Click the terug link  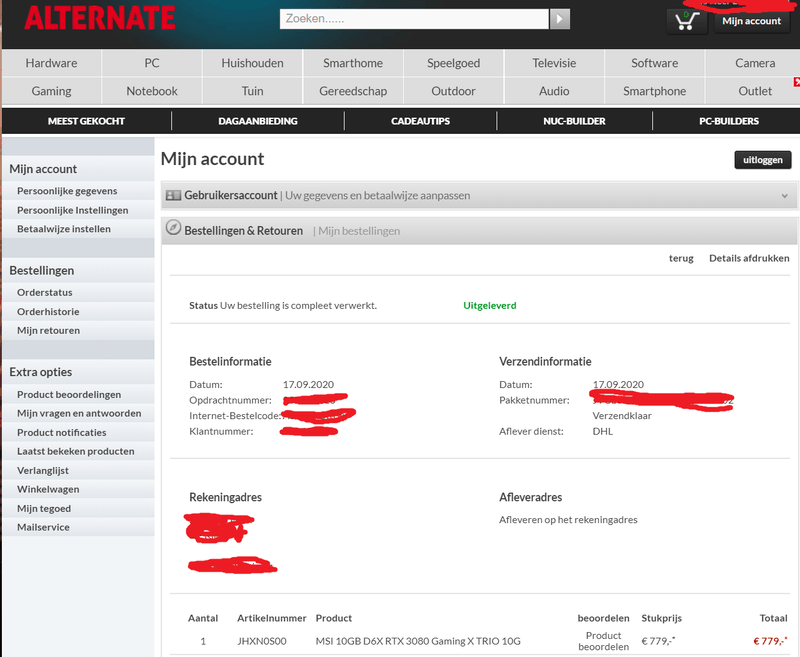pos(681,259)
